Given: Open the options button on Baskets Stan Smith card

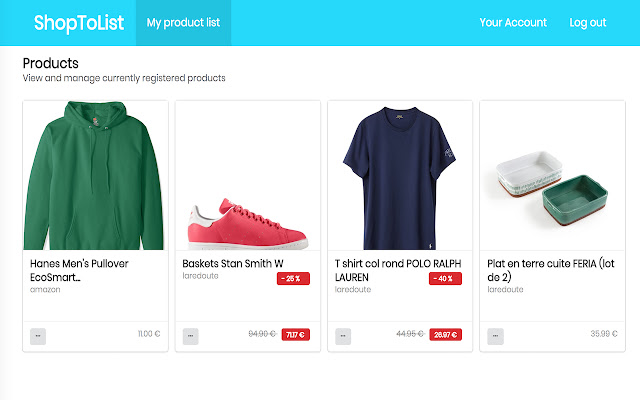Looking at the screenshot, I should (x=190, y=336).
